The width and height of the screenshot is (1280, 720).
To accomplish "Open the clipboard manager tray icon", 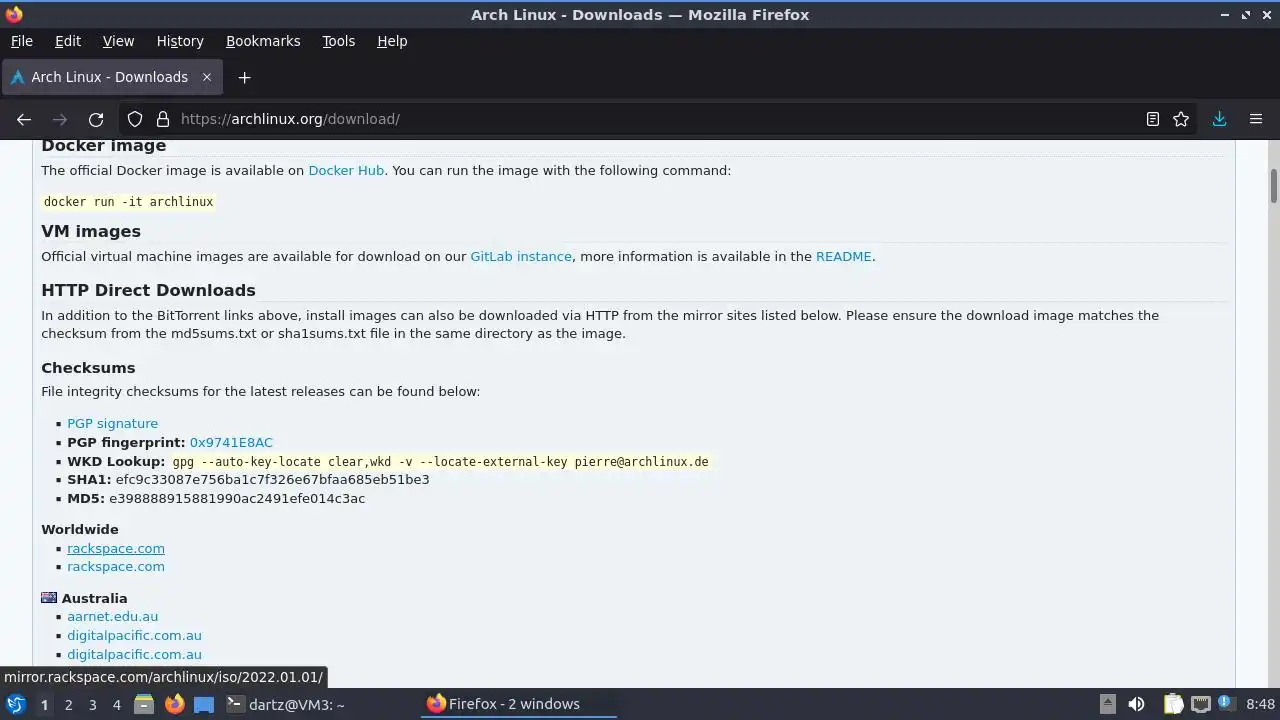I will click(1173, 704).
